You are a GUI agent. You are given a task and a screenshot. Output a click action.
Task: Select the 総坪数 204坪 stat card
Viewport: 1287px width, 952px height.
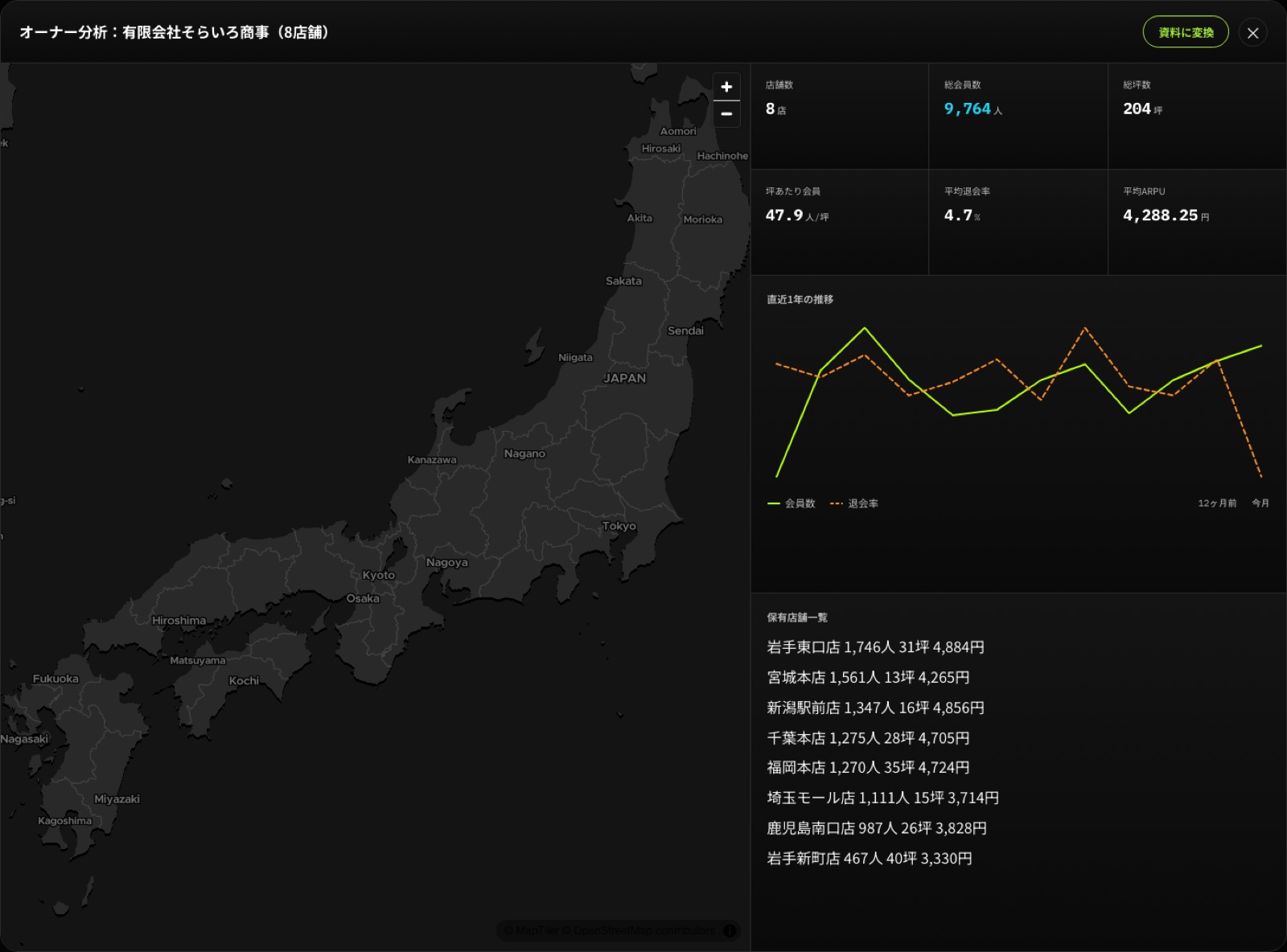coord(1198,116)
